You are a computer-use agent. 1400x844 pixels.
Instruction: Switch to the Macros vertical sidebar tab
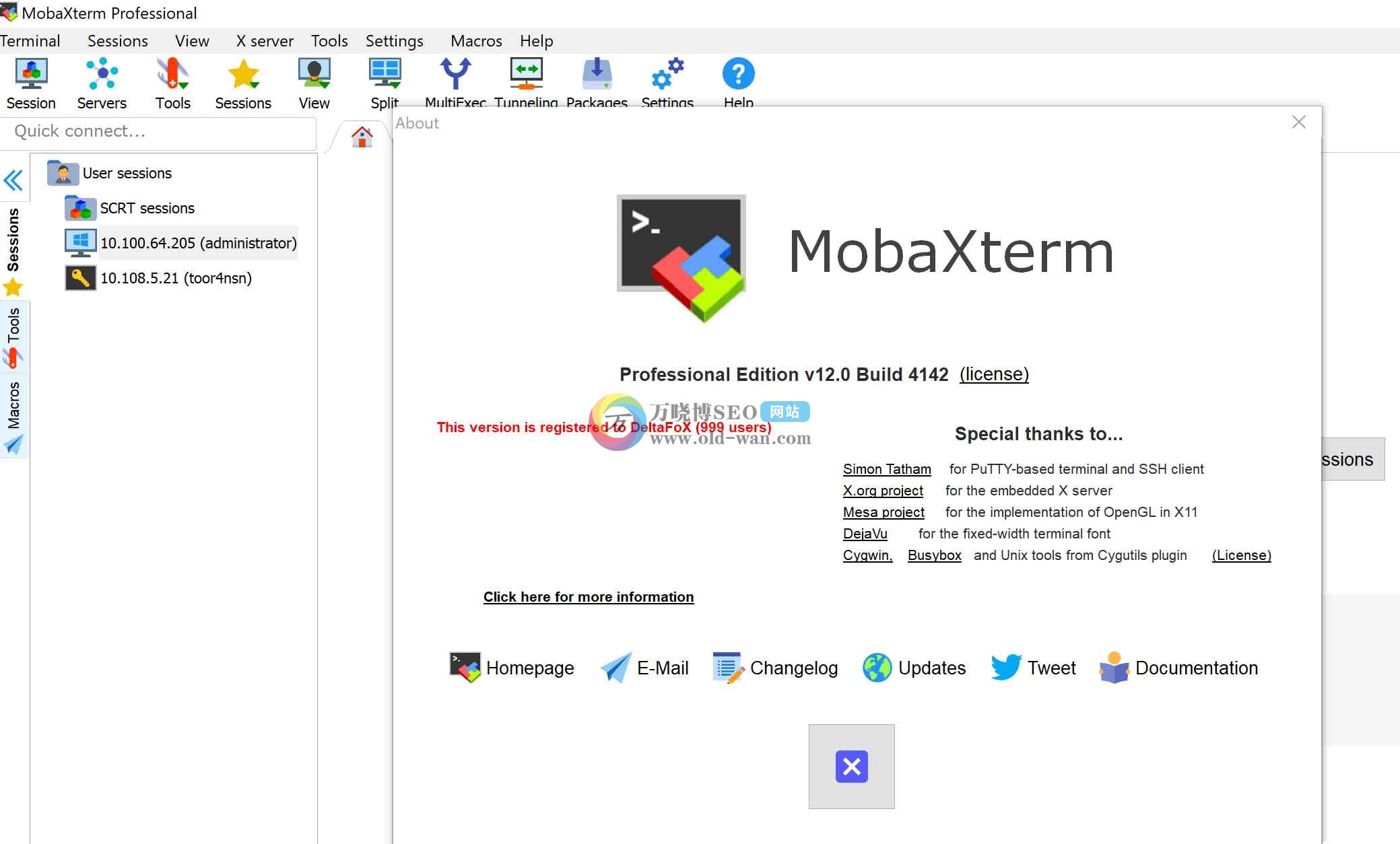(13, 417)
